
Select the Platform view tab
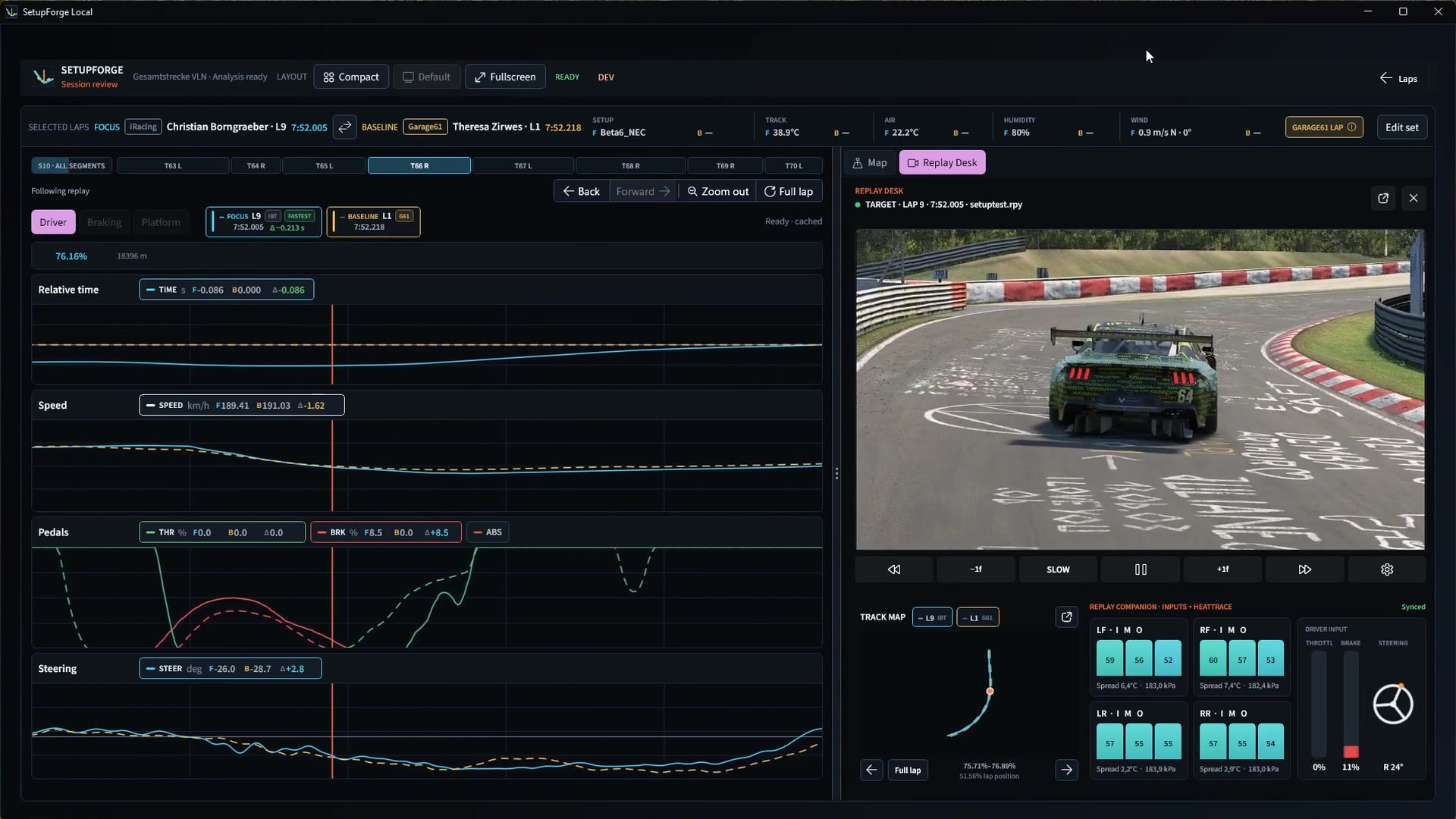point(161,222)
